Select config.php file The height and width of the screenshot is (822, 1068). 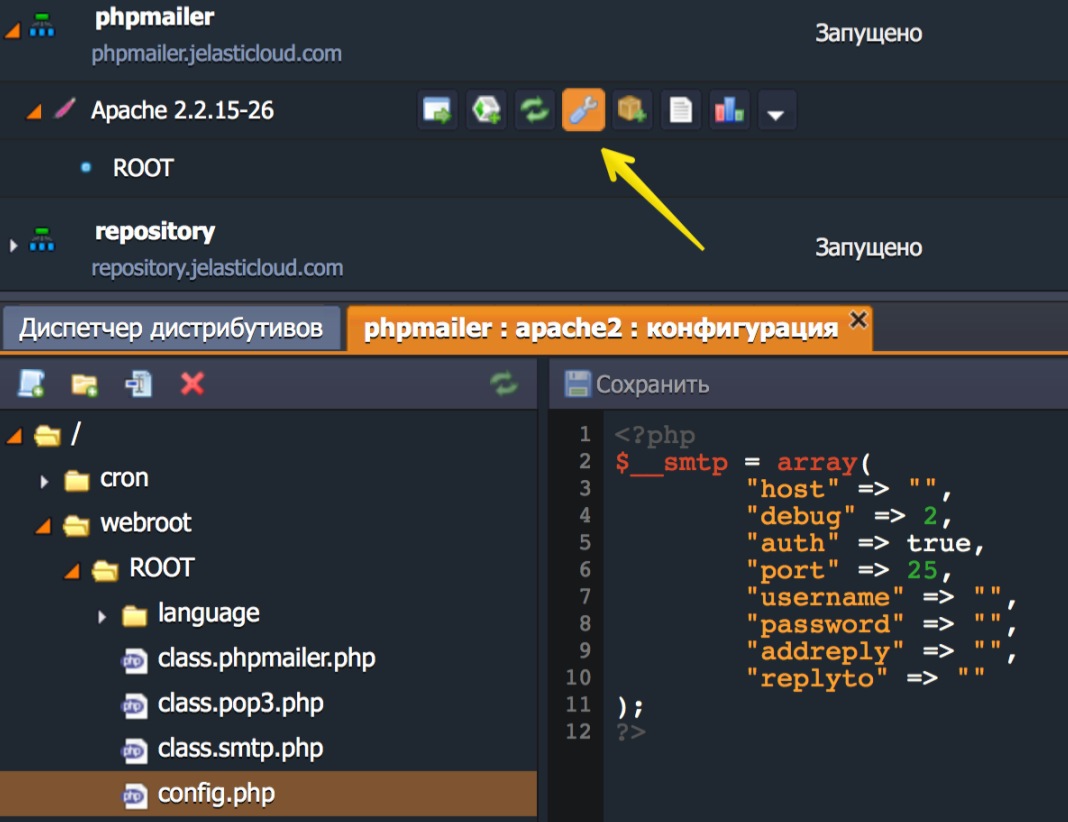pos(216,794)
